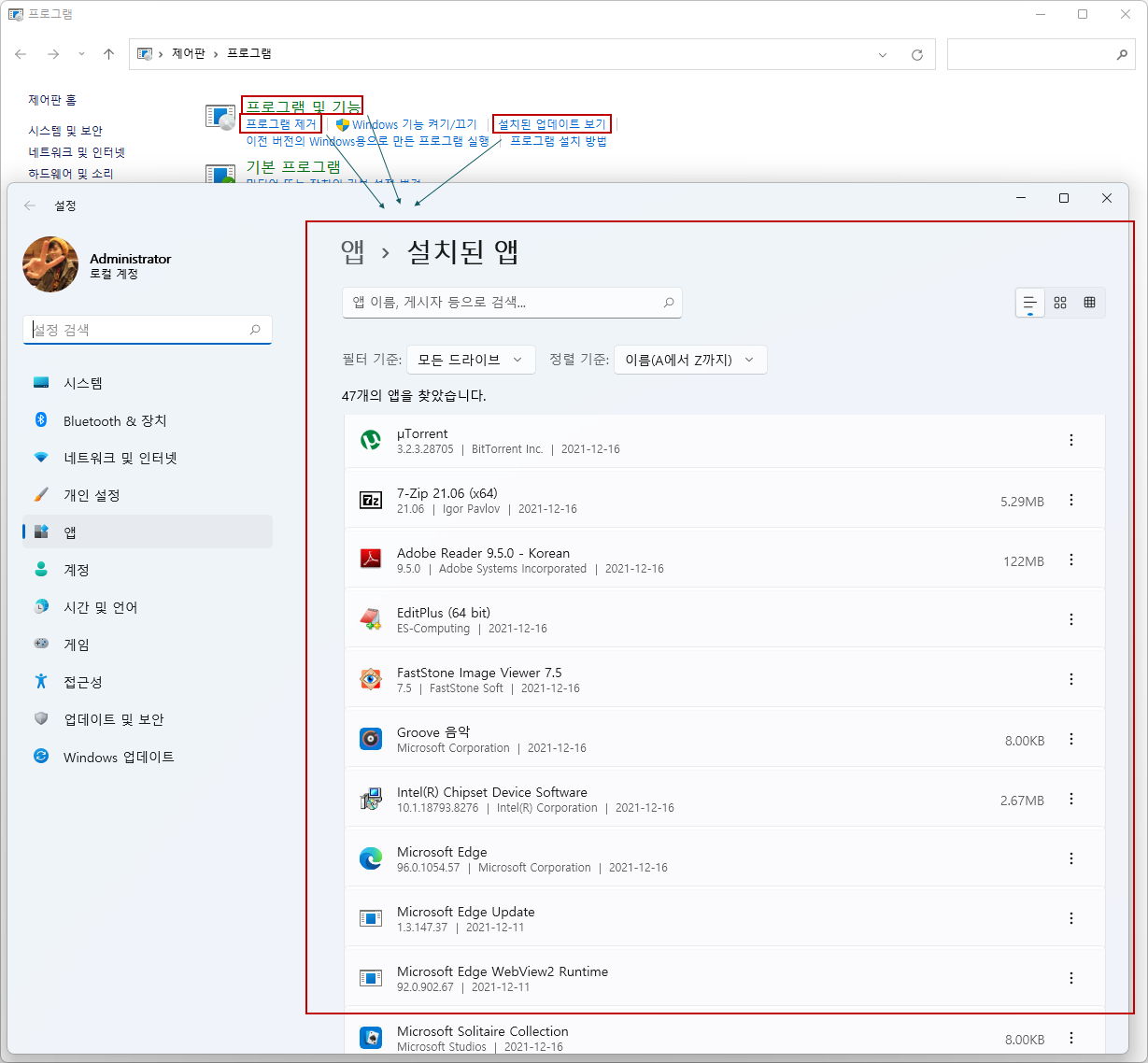This screenshot has height=1063, width=1148.
Task: Click 제어판 in the address bar breadcrumb
Action: (x=188, y=54)
